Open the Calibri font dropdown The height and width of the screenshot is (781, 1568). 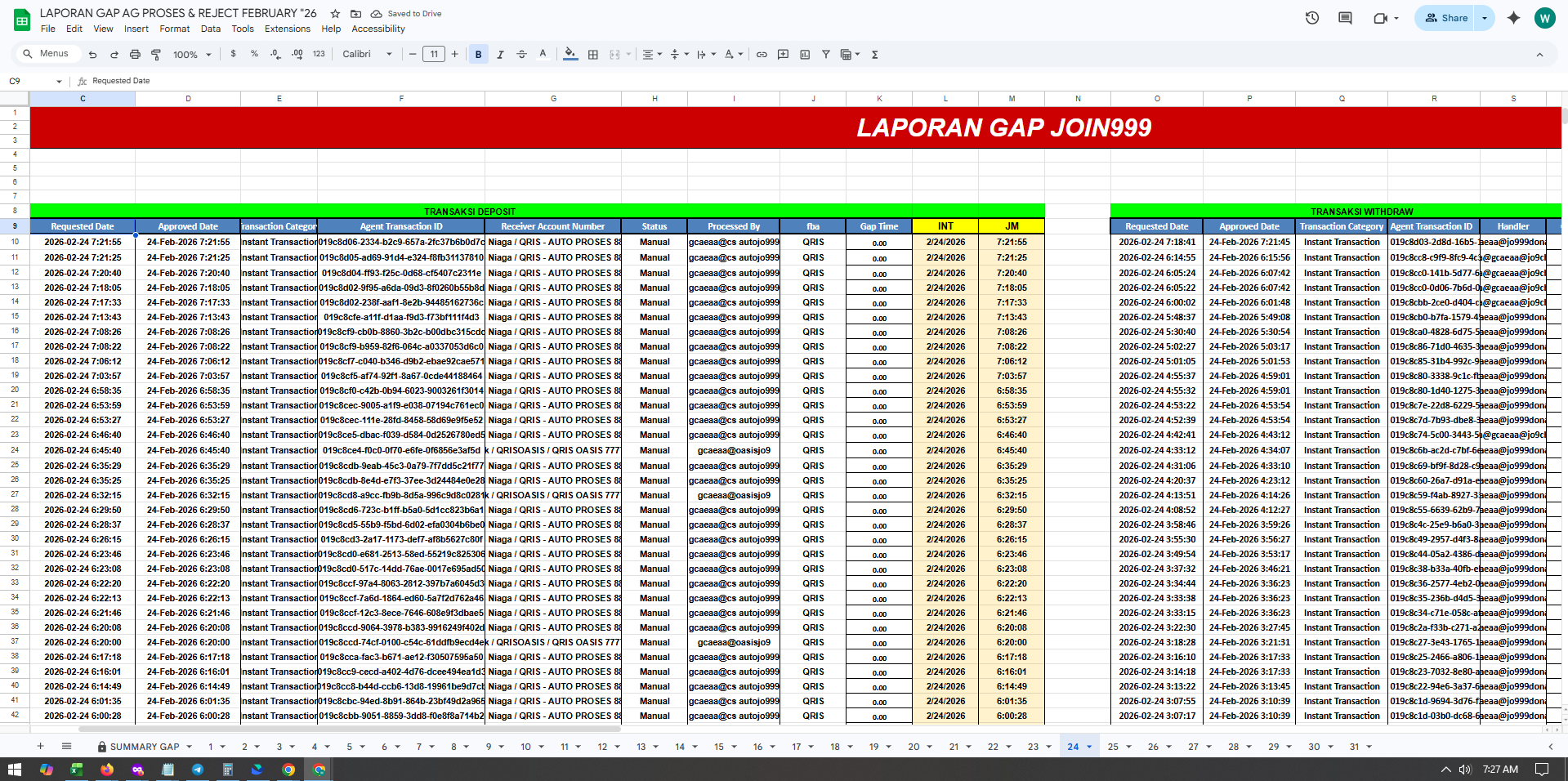pyautogui.click(x=367, y=55)
